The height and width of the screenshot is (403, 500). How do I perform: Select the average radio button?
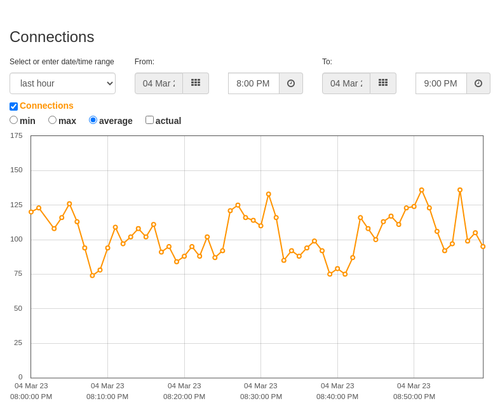tap(93, 120)
